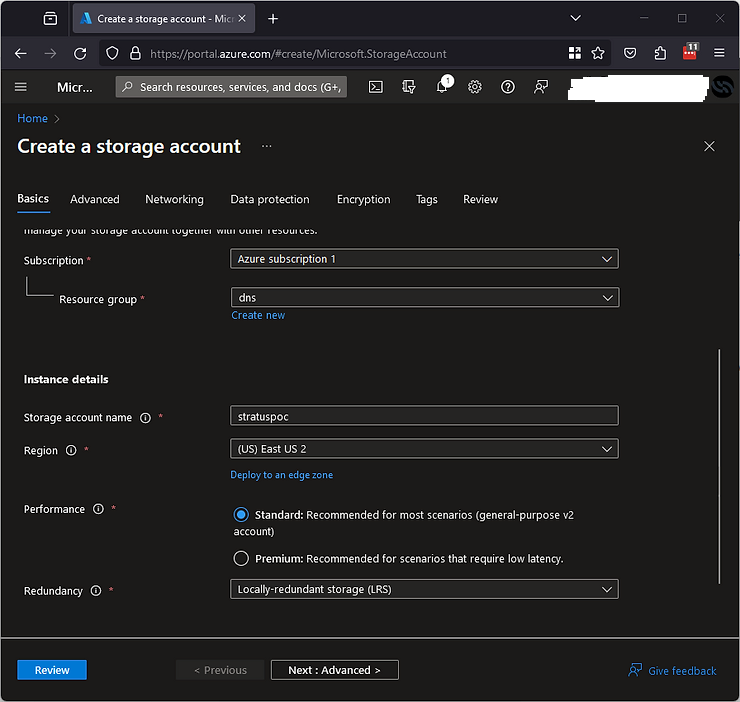Image resolution: width=740 pixels, height=702 pixels.
Task: Open the Redundancy dropdown showing LRS
Action: [424, 589]
